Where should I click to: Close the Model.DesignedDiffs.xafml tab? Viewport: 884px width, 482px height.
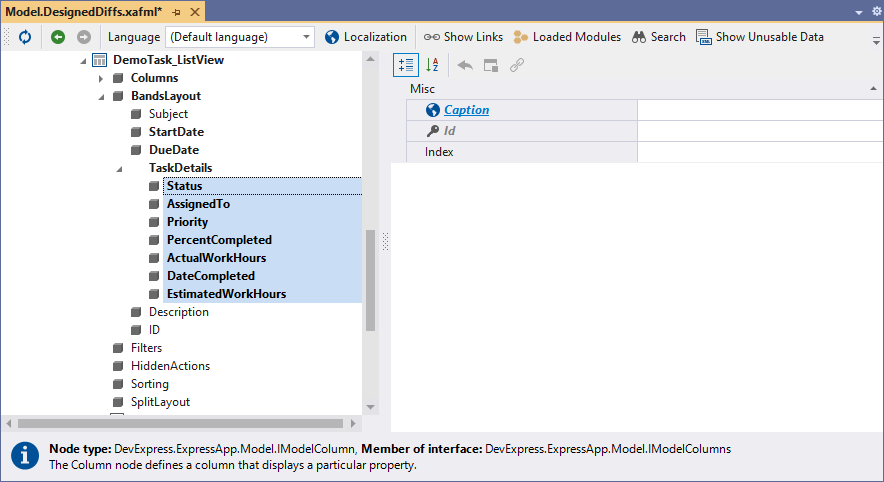(x=195, y=12)
